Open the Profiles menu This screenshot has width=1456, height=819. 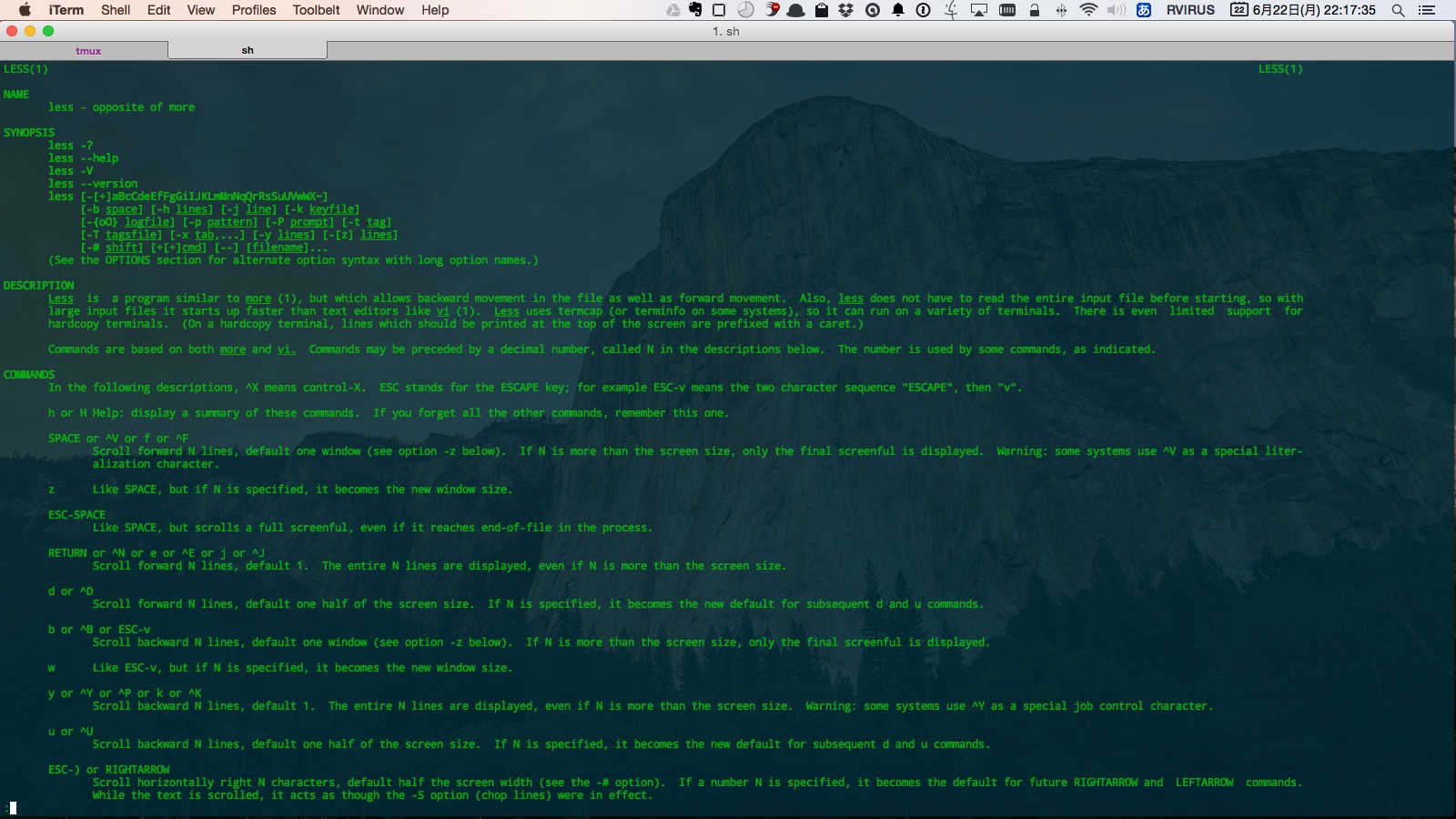click(254, 10)
